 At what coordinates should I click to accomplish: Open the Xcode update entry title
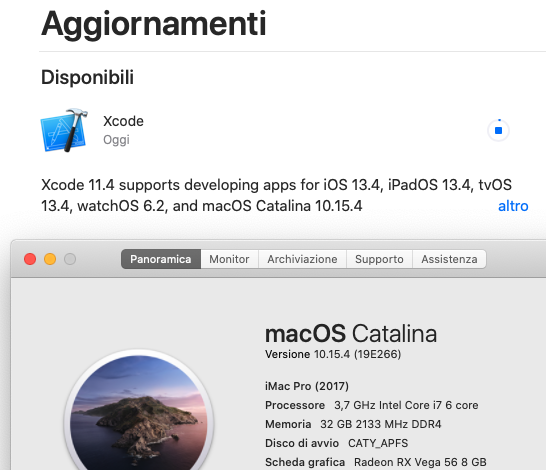click(123, 121)
